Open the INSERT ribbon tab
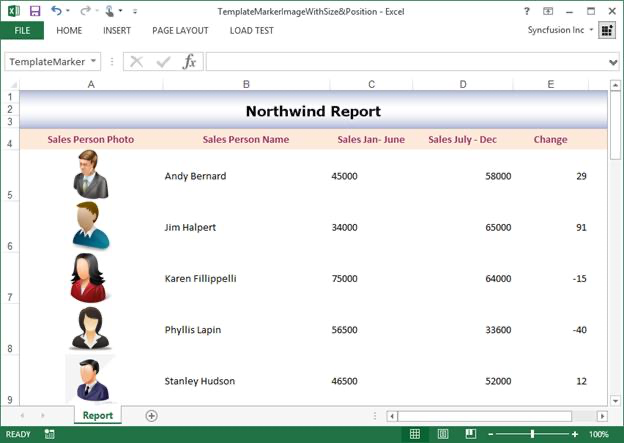Viewport: 624px width, 443px height. [x=117, y=30]
